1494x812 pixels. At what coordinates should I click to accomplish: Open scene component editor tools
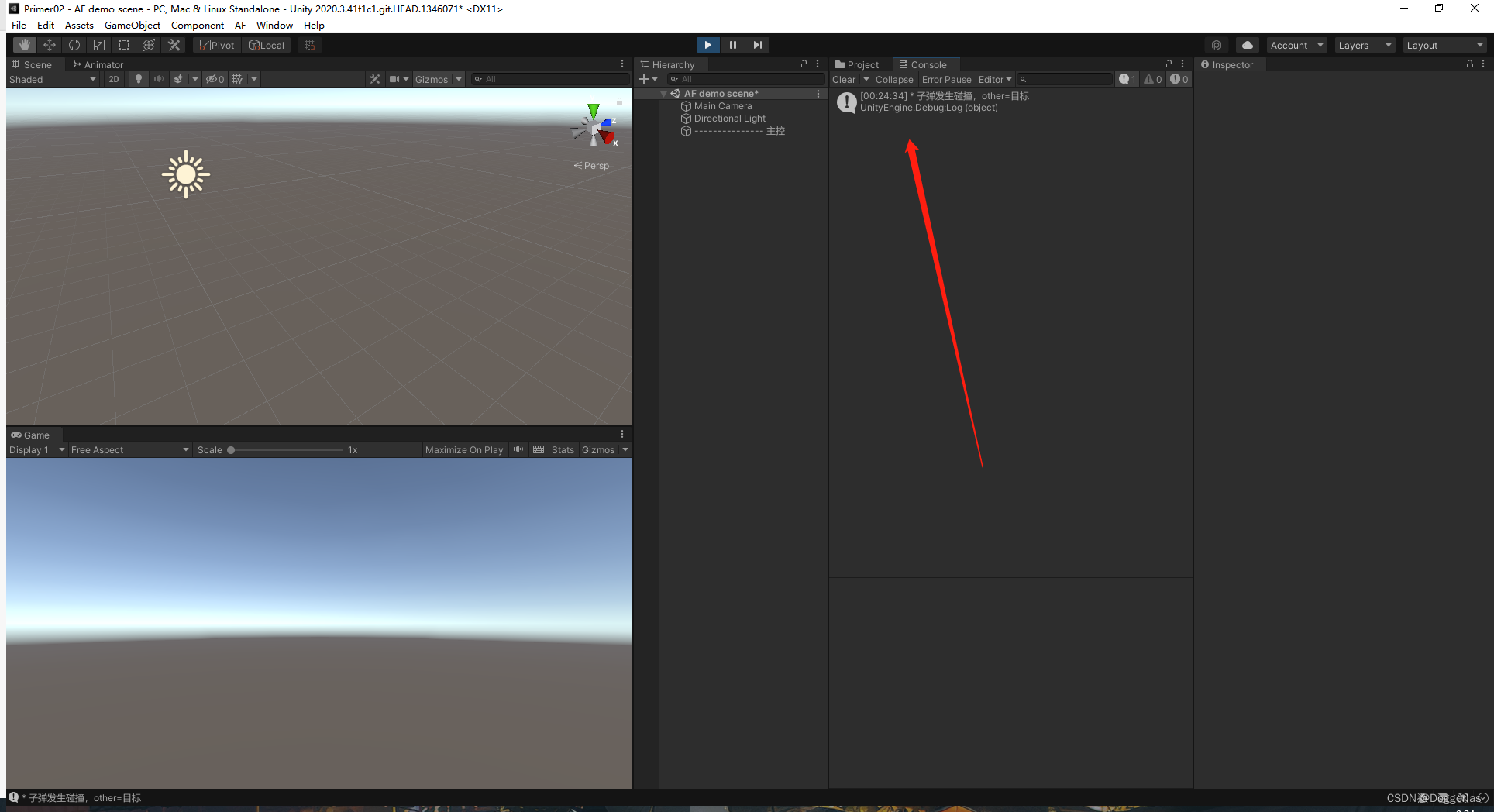[x=375, y=79]
